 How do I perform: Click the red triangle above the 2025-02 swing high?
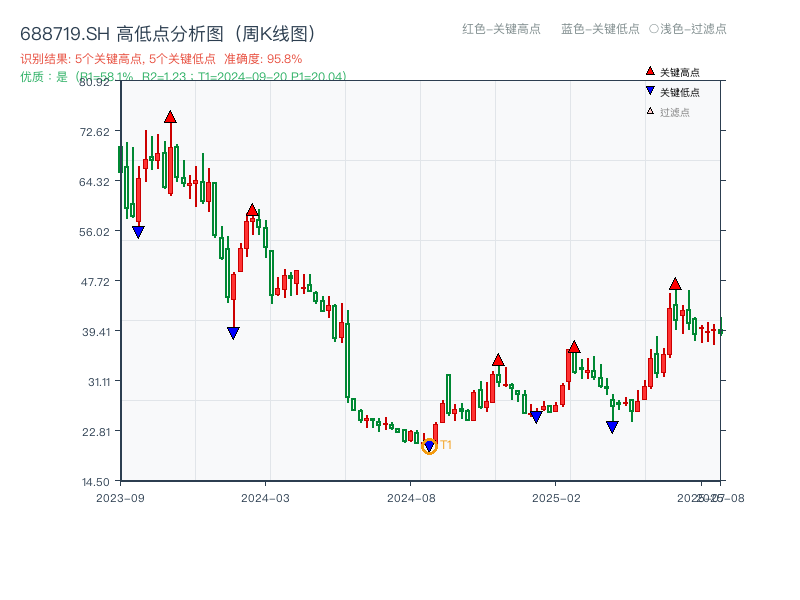[573, 346]
